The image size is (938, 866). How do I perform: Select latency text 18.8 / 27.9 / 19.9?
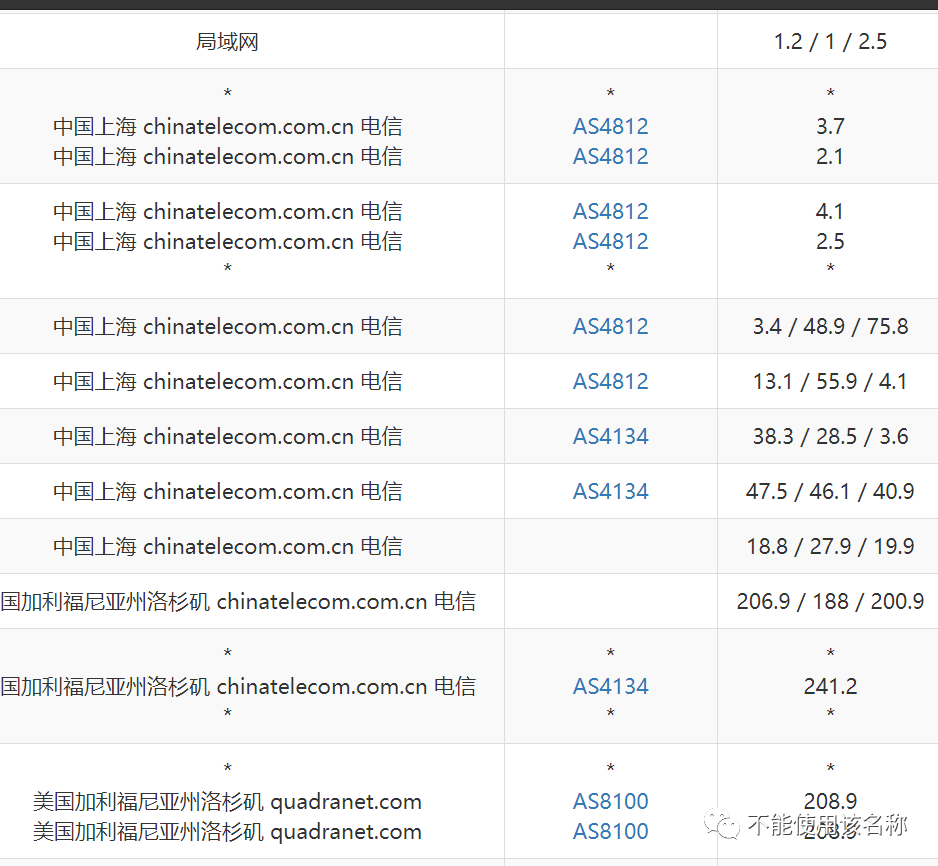830,546
